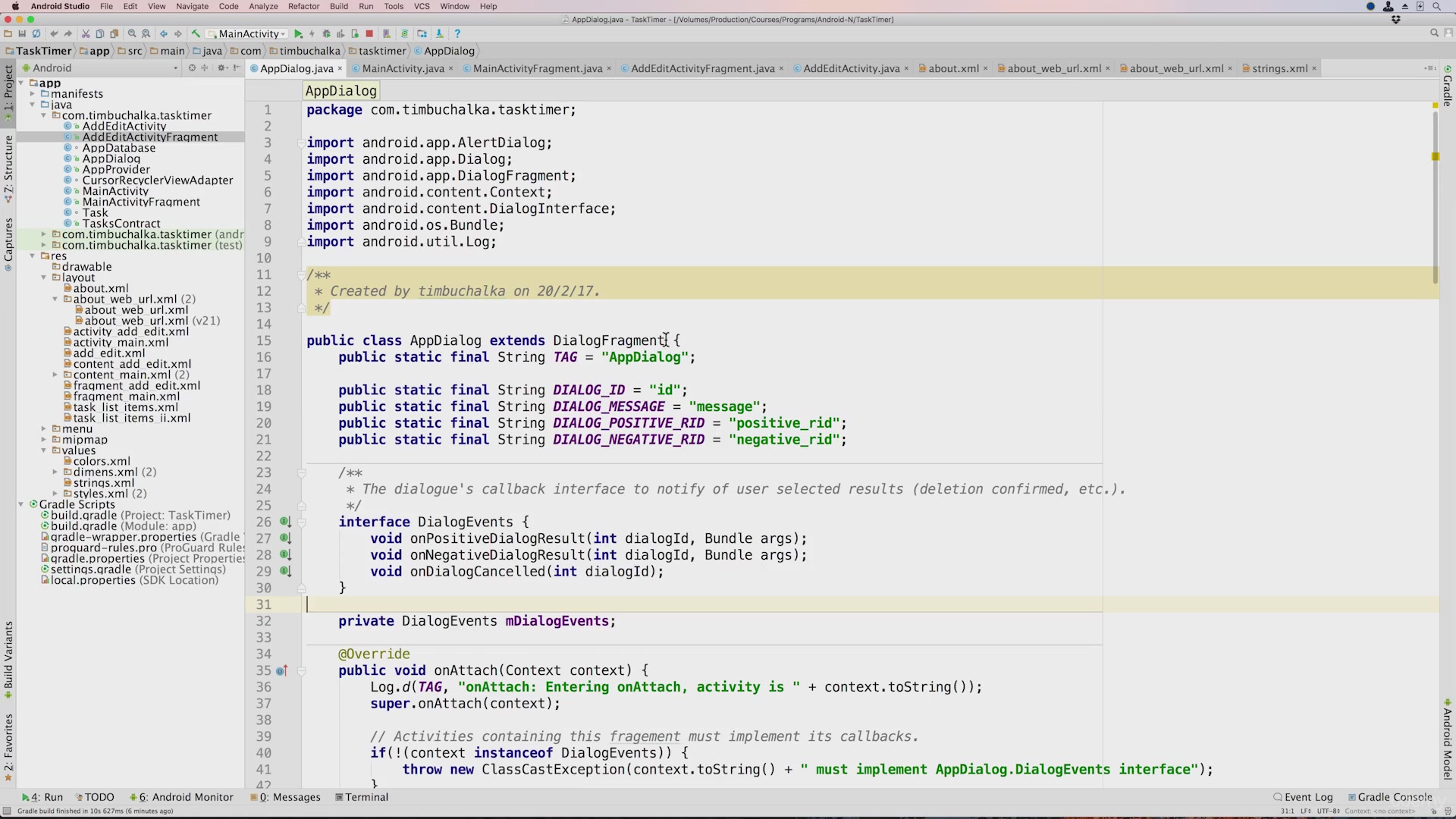Open project panel settings gear icon
The height and width of the screenshot is (819, 1456).
[x=221, y=68]
